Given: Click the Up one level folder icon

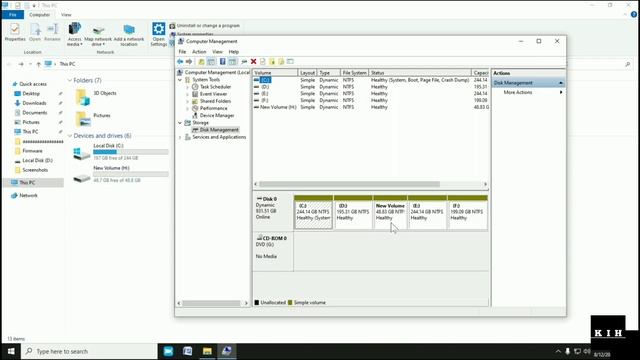Looking at the screenshot, I should [x=201, y=62].
